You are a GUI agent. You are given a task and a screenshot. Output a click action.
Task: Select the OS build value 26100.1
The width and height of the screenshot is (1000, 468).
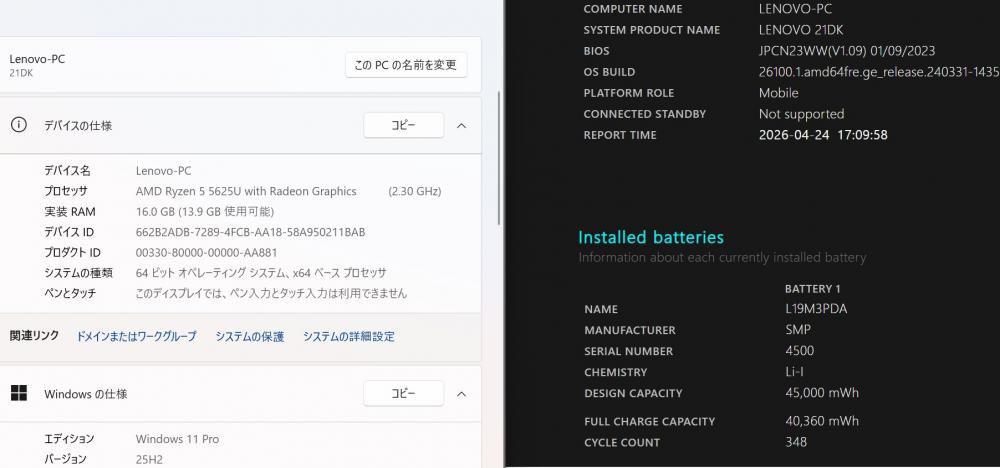879,72
